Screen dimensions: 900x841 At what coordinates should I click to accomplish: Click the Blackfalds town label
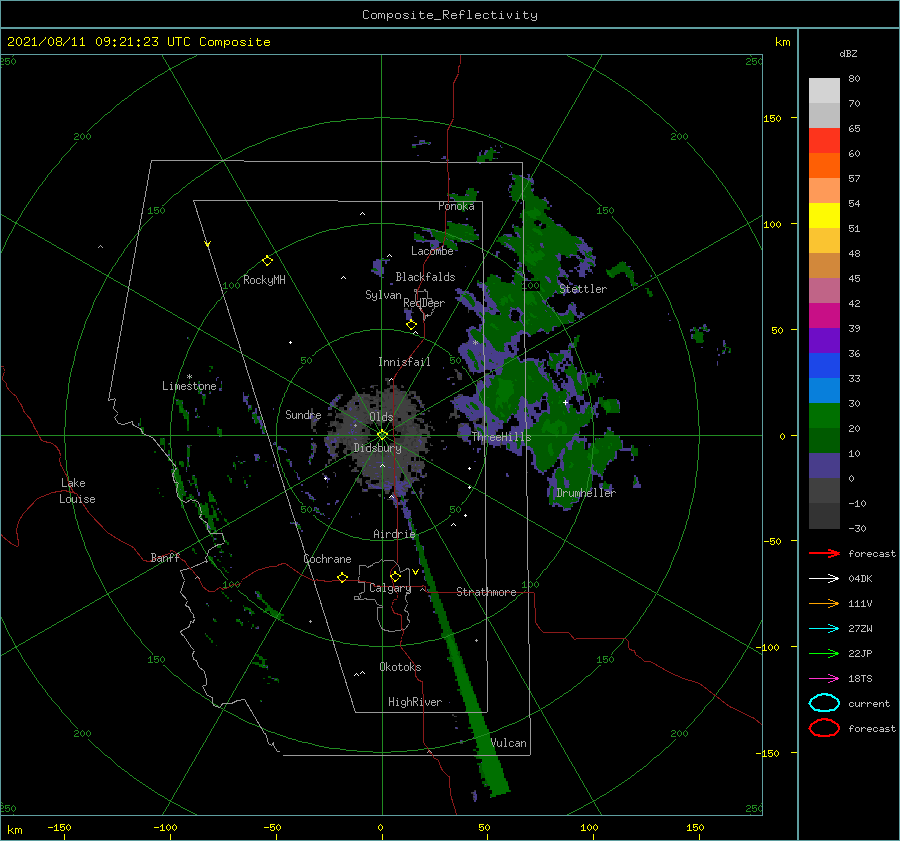pos(425,277)
